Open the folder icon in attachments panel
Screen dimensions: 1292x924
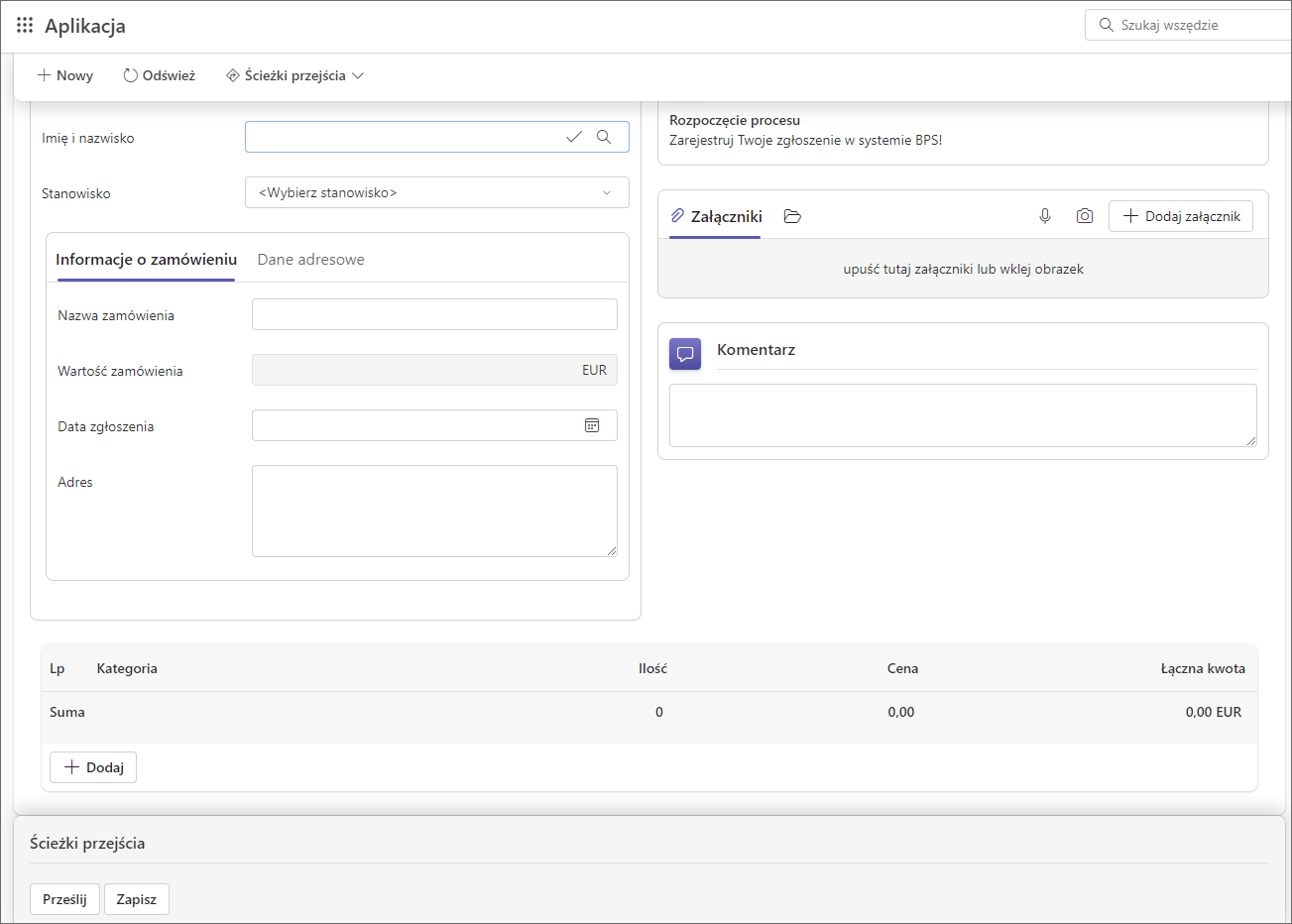click(x=792, y=216)
